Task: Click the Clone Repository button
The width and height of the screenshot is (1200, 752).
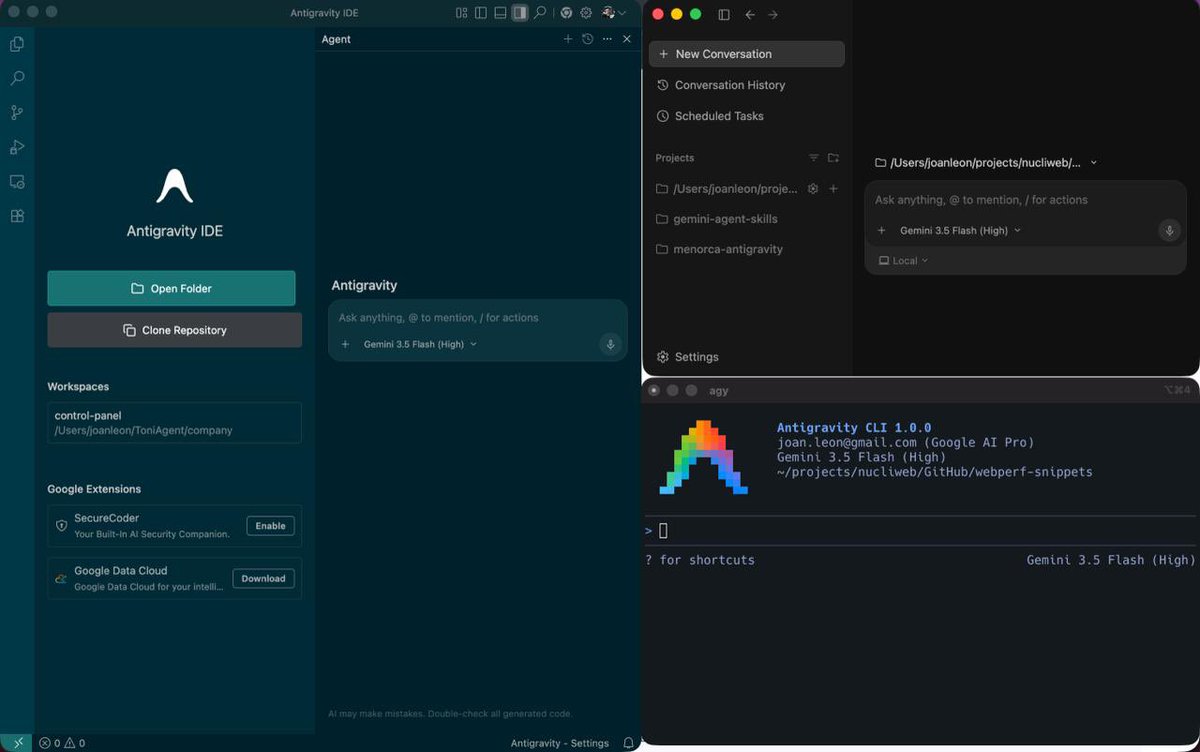Action: tap(174, 330)
